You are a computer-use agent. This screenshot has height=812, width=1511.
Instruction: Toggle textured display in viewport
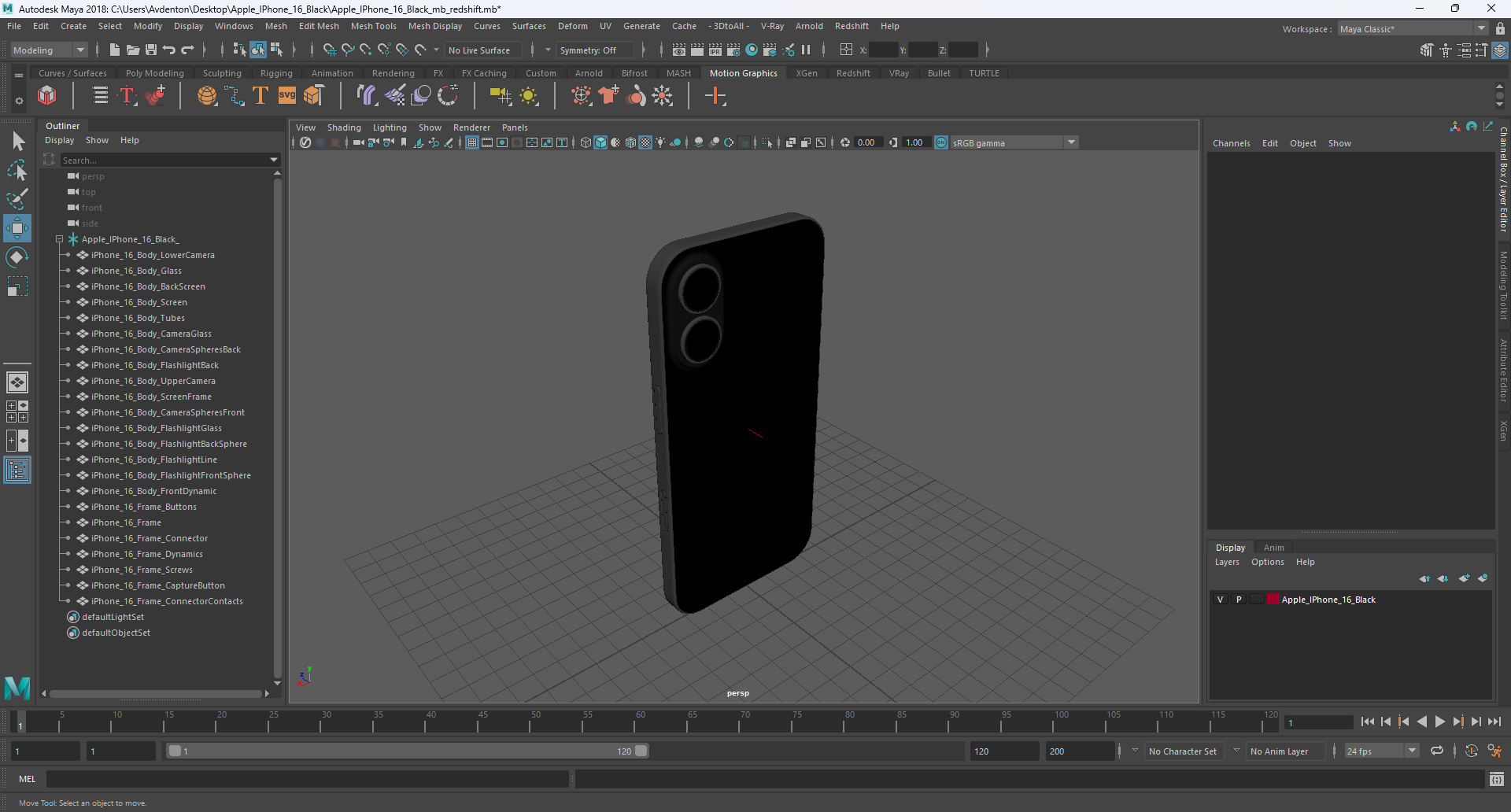pos(645,142)
